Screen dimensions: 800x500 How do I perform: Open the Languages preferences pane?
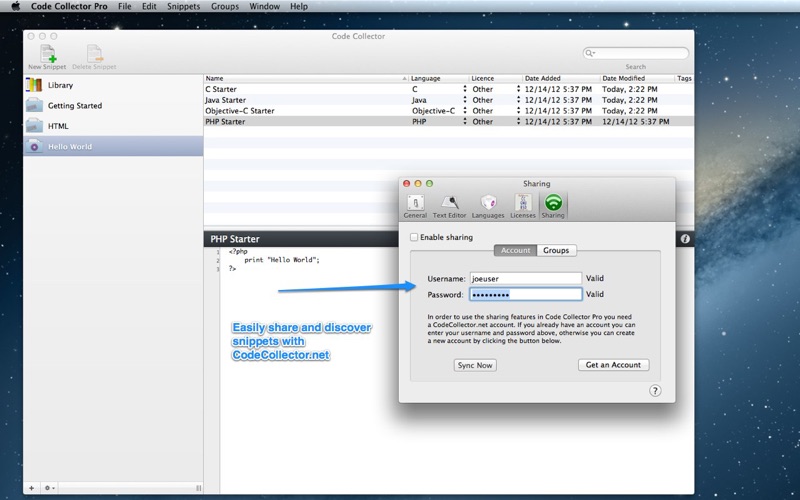click(x=487, y=205)
